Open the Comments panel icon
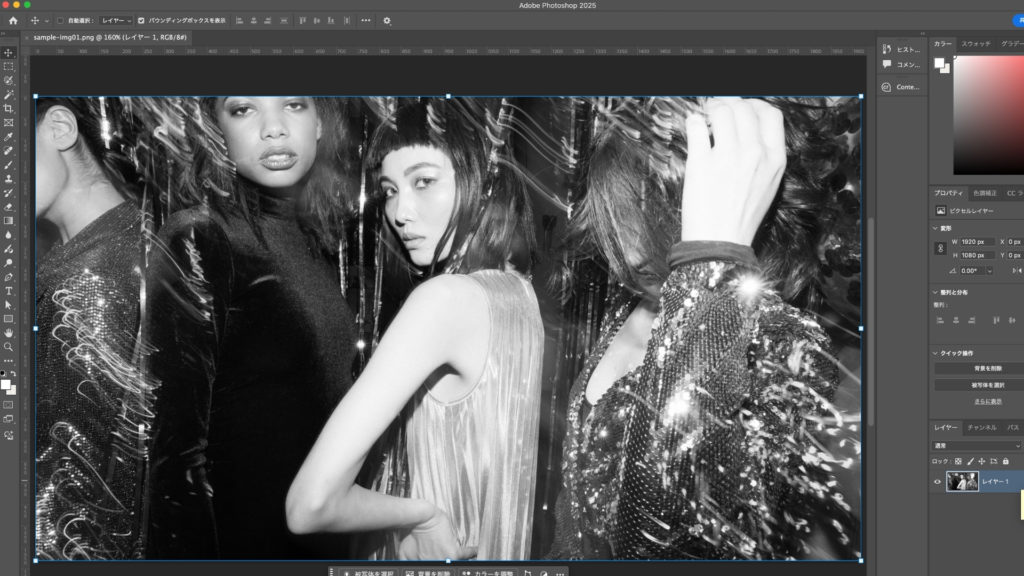 [887, 64]
